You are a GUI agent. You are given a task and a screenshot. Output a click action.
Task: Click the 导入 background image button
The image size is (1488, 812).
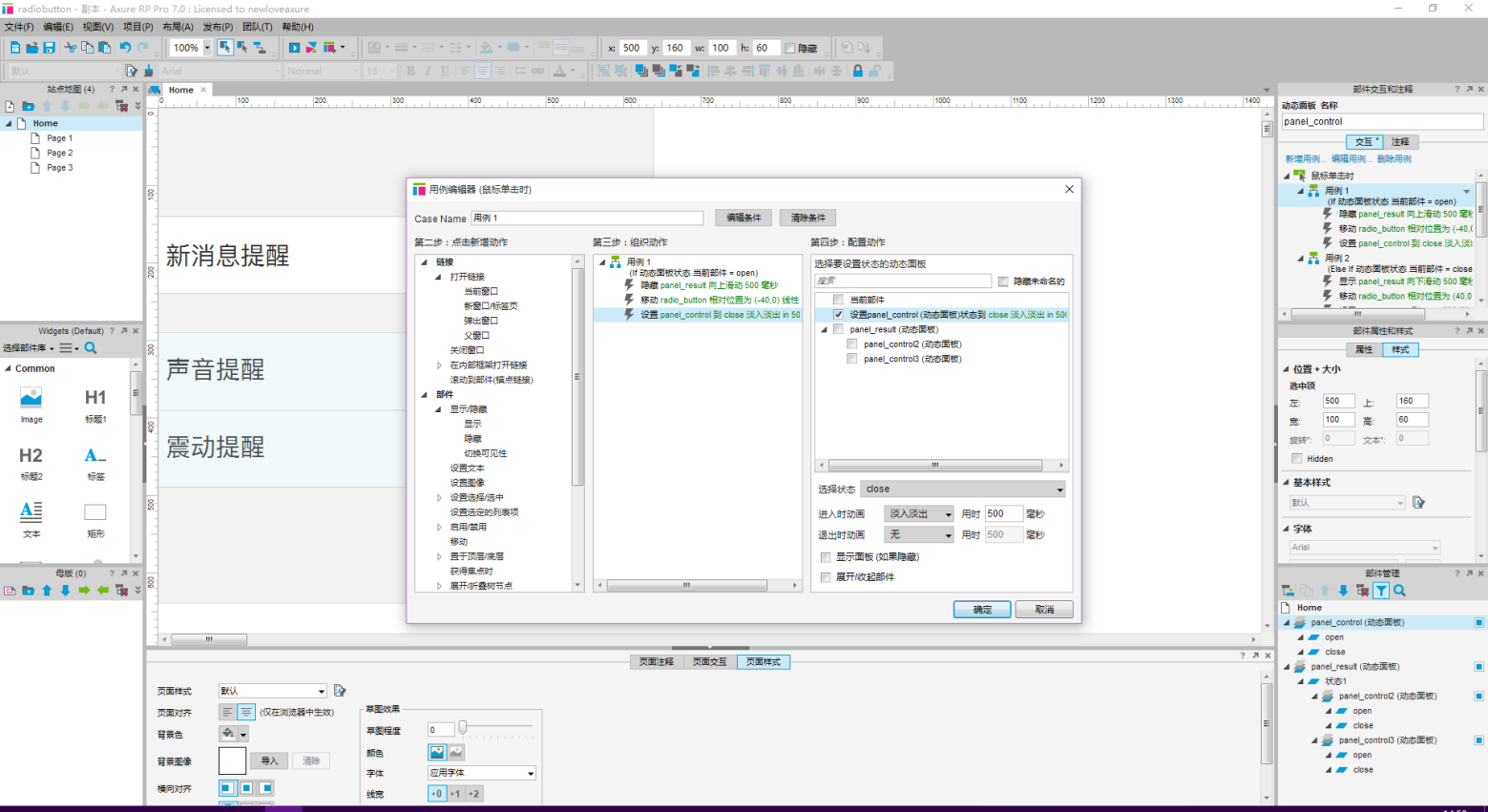pos(269,760)
